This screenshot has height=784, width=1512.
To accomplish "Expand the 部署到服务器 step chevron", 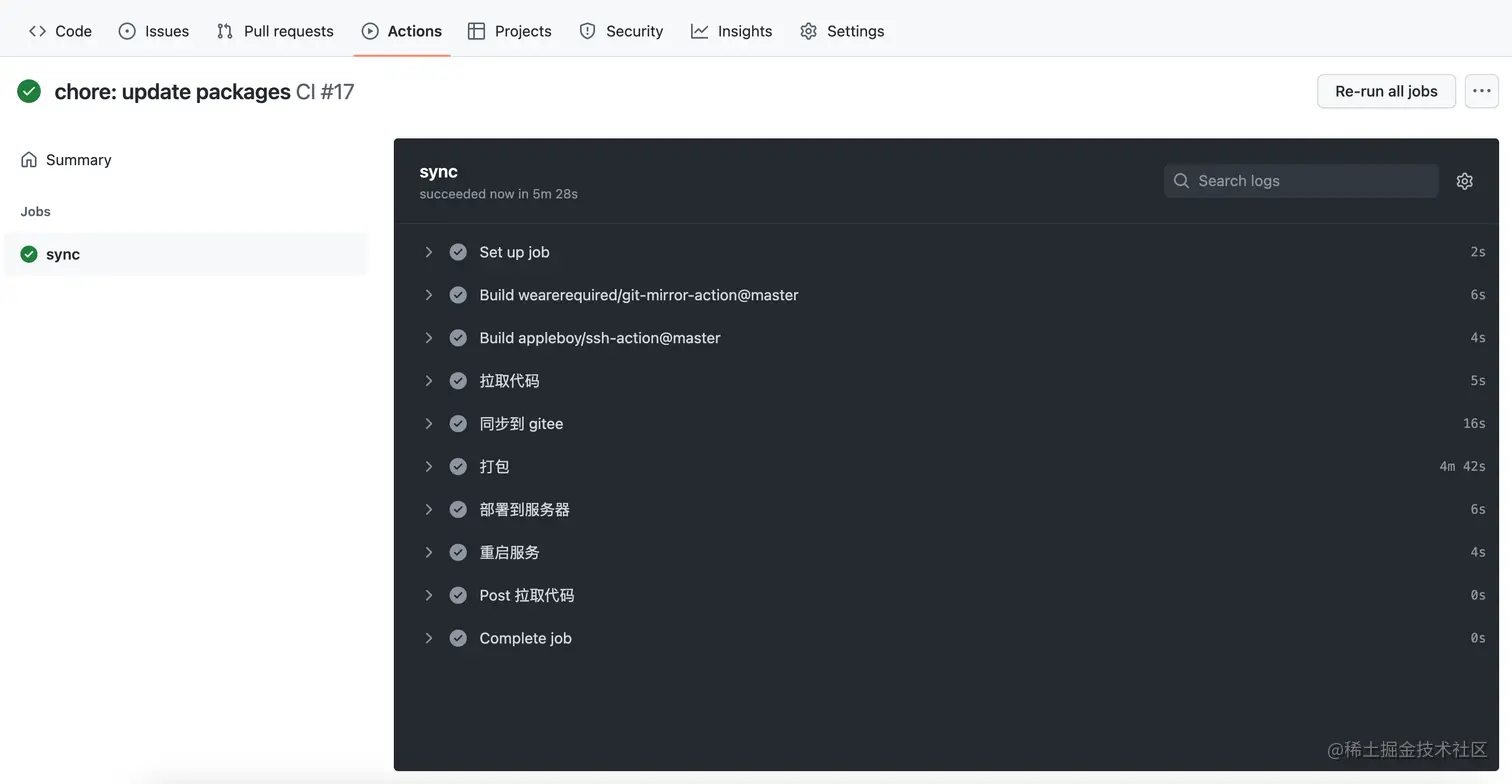I will click(428, 510).
